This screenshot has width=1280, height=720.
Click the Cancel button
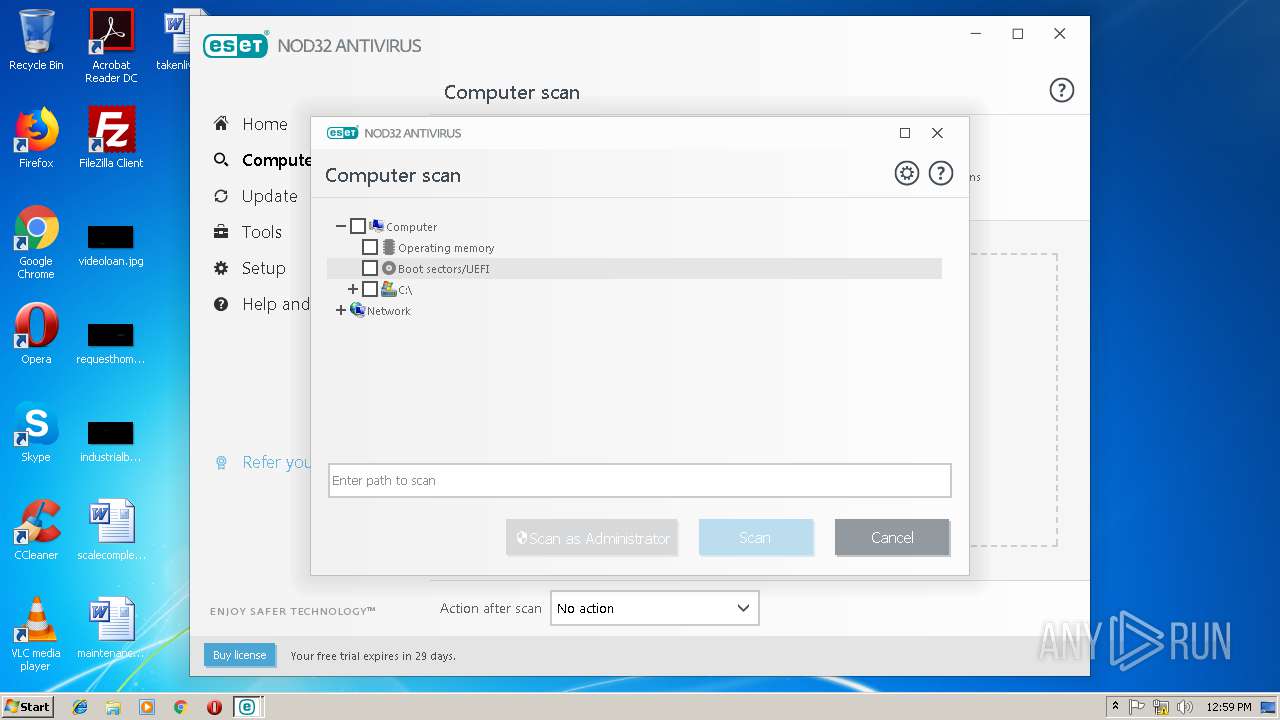click(892, 538)
